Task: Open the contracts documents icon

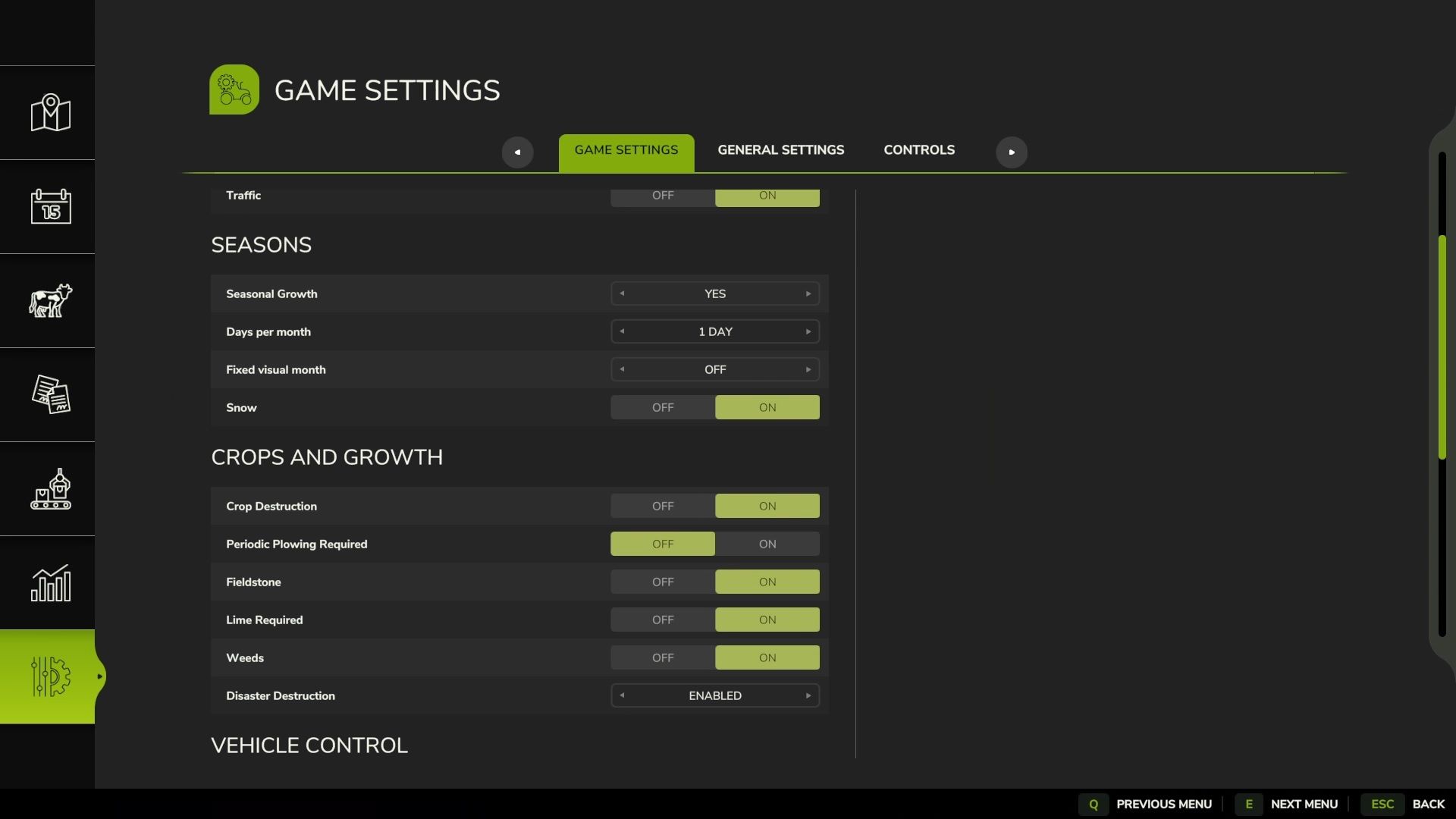Action: [x=50, y=394]
